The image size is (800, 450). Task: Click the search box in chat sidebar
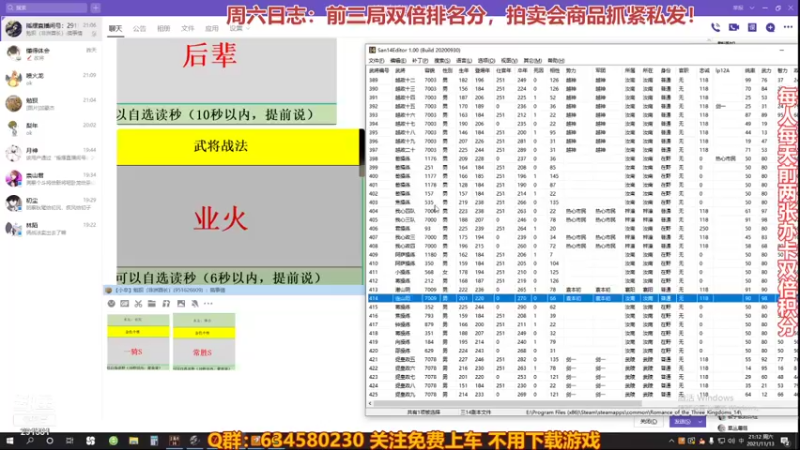pyautogui.click(x=45, y=8)
